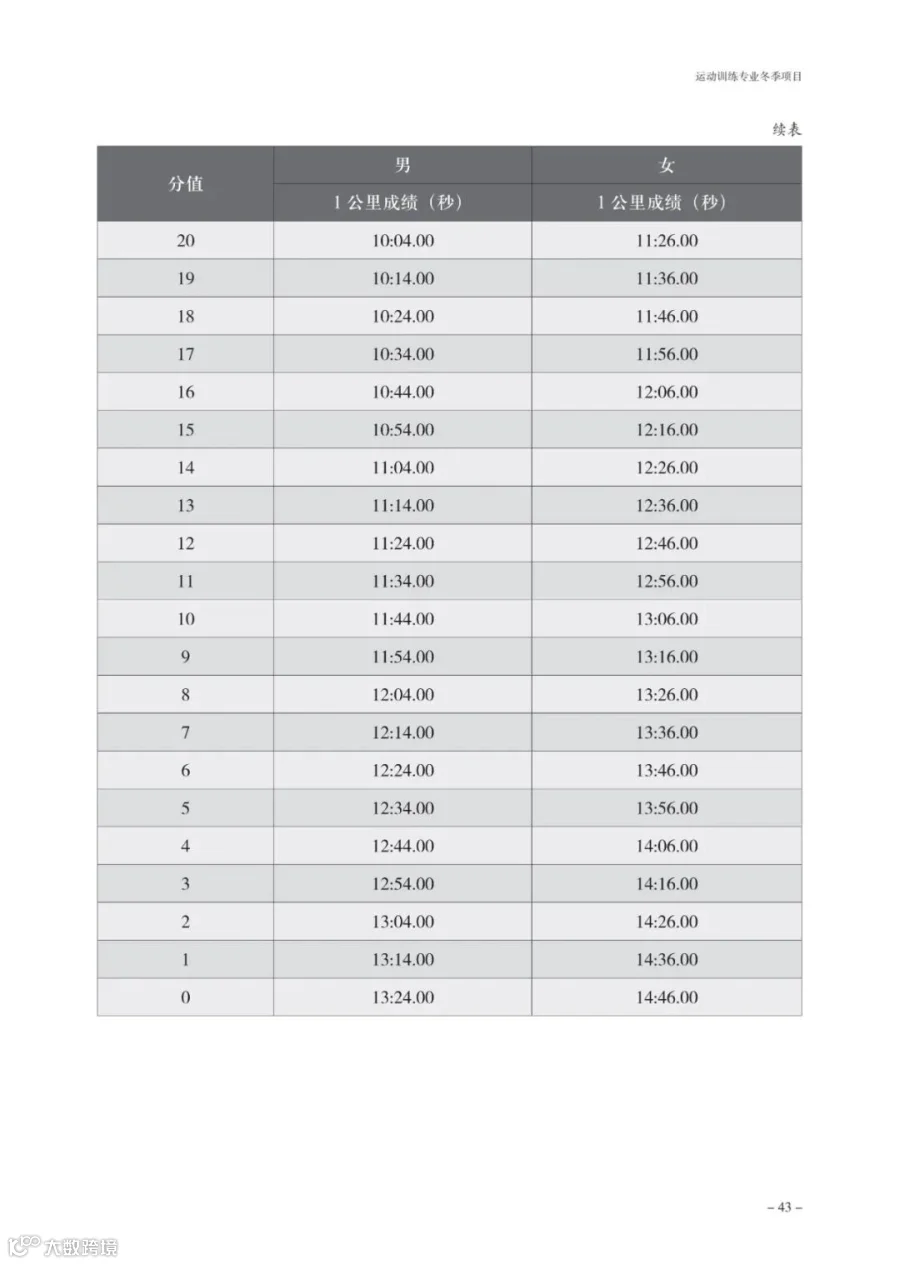Click the female 1公里成绩（秒） subheader
Viewport: 900px width, 1264px height.
coord(667,203)
